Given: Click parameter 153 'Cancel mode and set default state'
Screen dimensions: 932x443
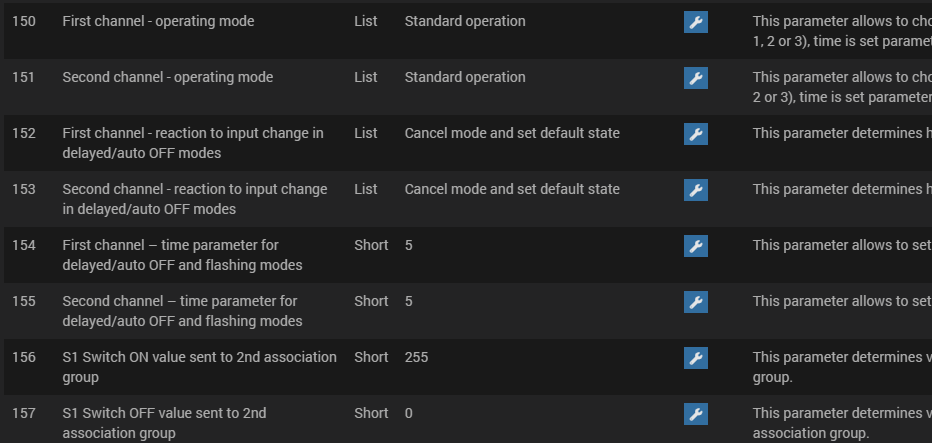Looking at the screenshot, I should (512, 189).
